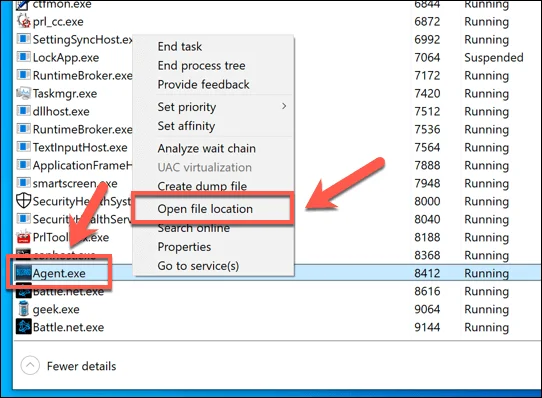Select RuntimeBroker.exe name in PID 7172 row

click(83, 76)
